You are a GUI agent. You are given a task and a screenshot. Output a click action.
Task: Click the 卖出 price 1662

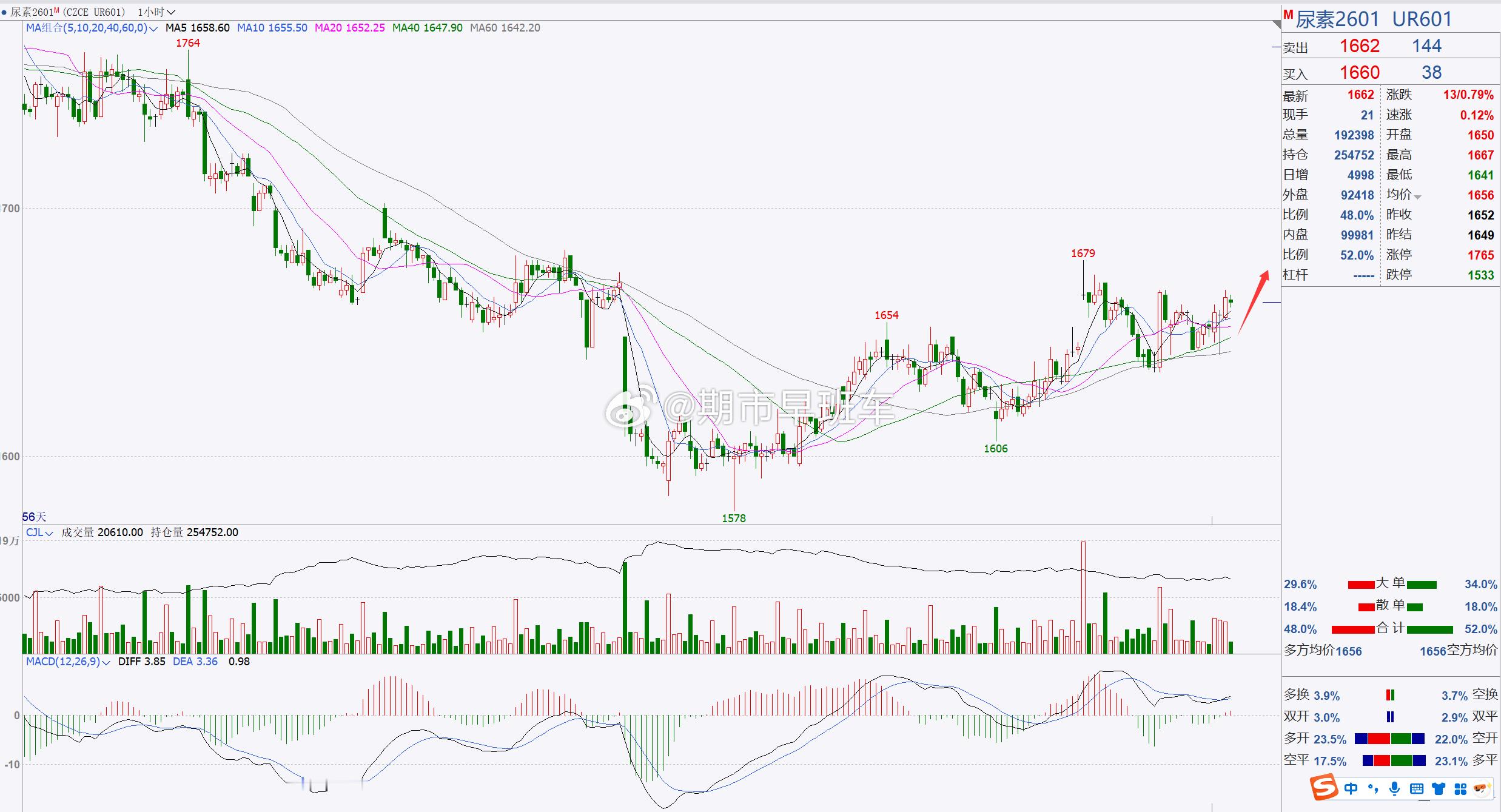click(1359, 46)
